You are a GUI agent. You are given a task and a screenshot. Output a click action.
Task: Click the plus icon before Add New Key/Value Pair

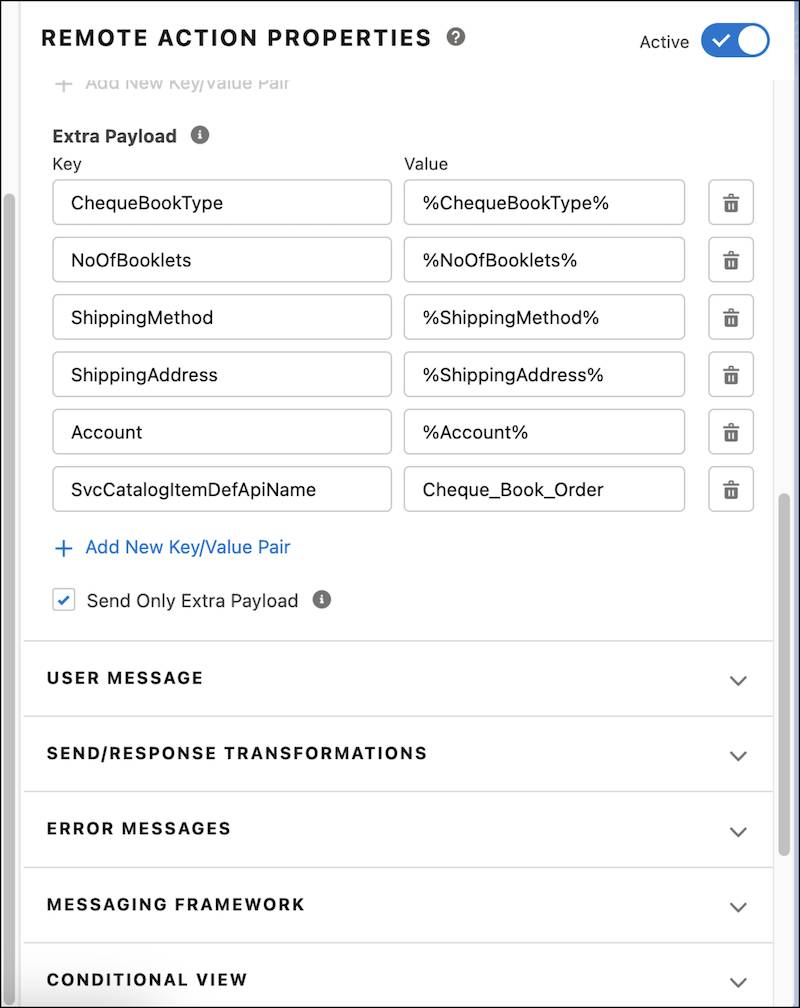click(x=62, y=548)
